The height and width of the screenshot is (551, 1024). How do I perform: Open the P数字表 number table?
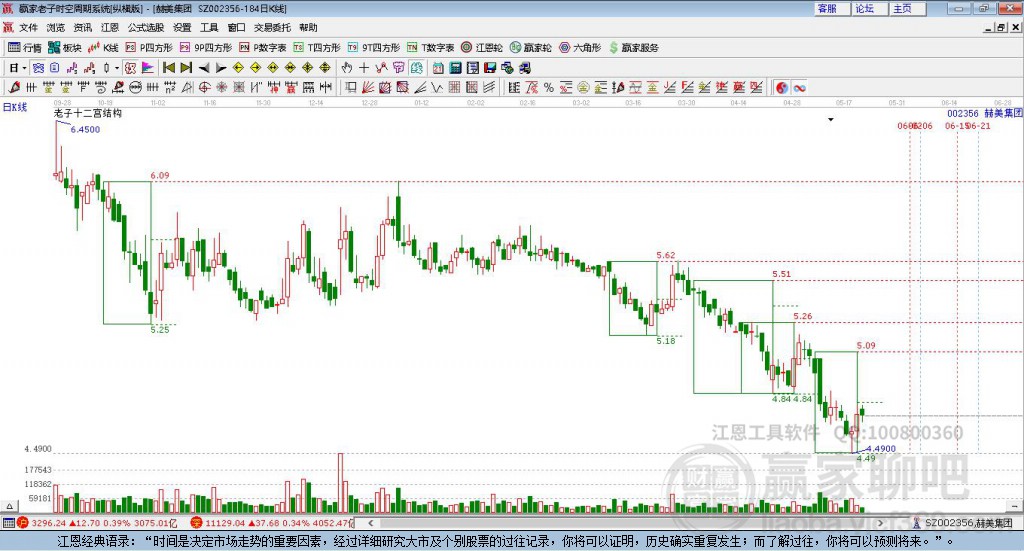pos(263,48)
